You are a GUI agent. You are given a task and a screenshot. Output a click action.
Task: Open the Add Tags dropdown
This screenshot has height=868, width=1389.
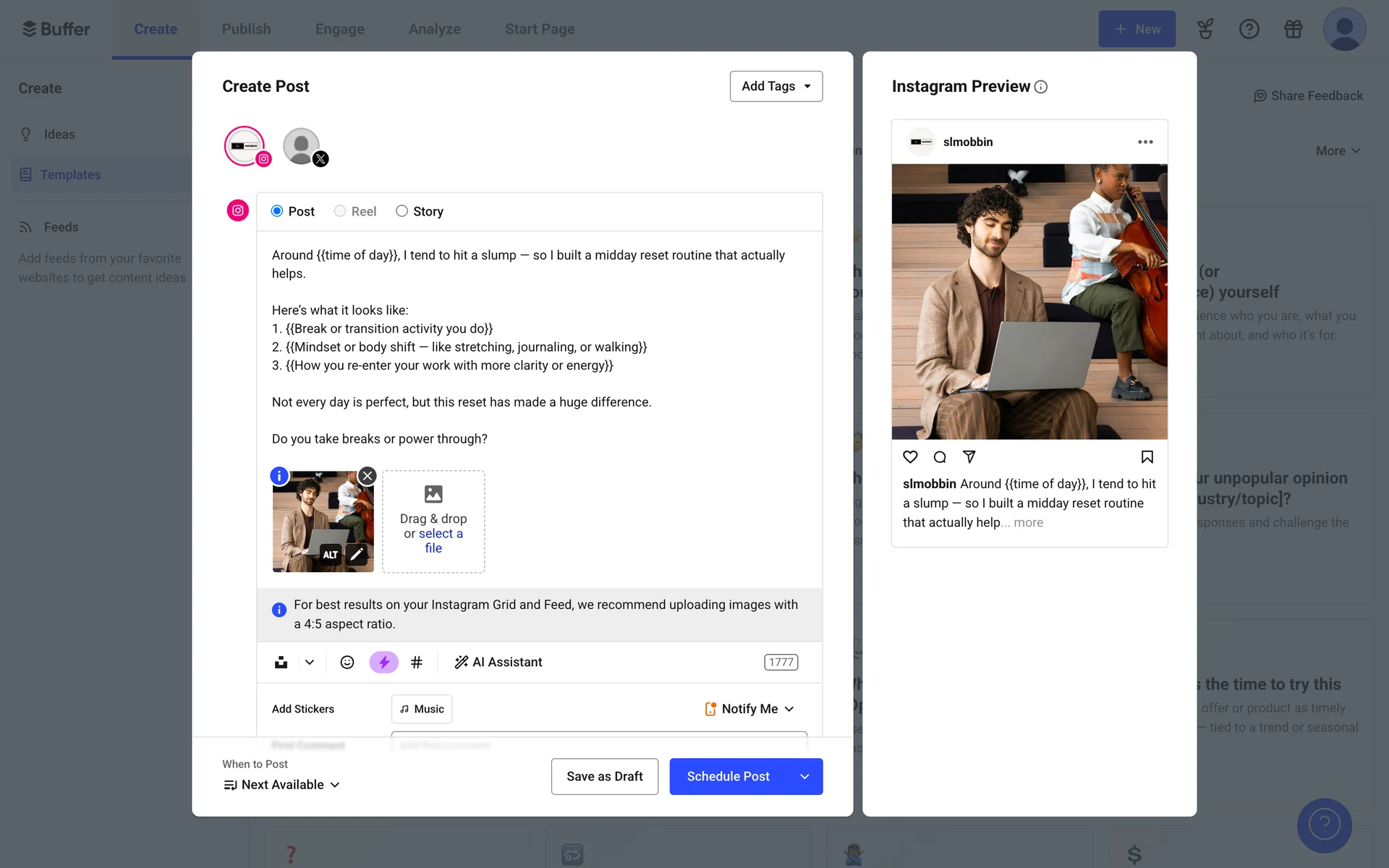pos(776,86)
